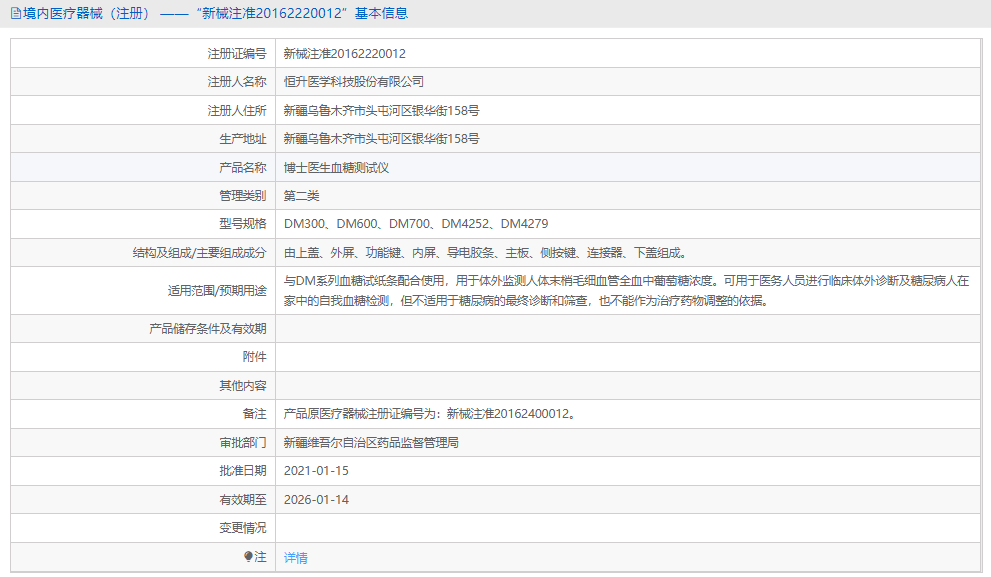991x577 pixels.
Task: Click the header title 境内医疗器械（注册）
Action: 88,13
